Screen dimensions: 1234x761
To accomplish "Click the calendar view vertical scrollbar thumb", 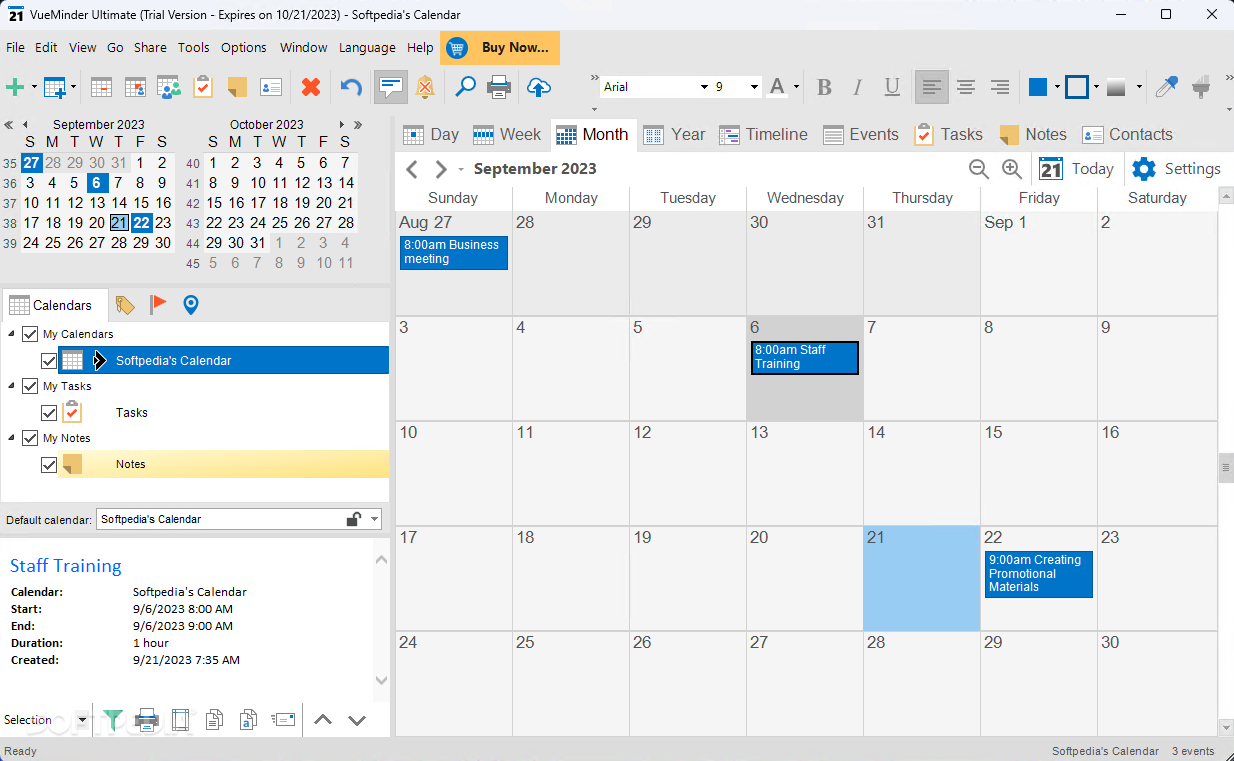I will 1226,467.
